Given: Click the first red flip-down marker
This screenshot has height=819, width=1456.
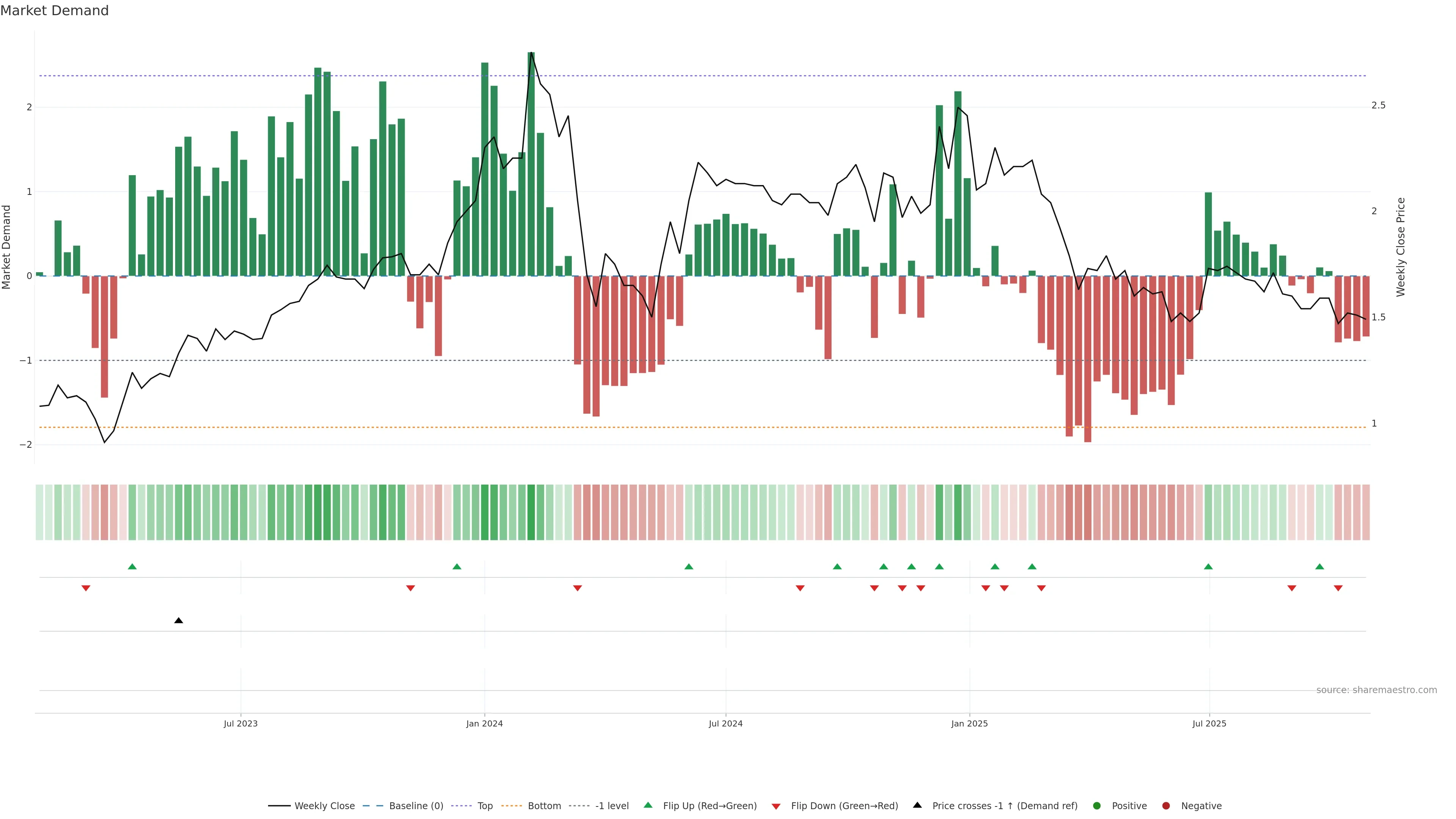Looking at the screenshot, I should (x=86, y=588).
